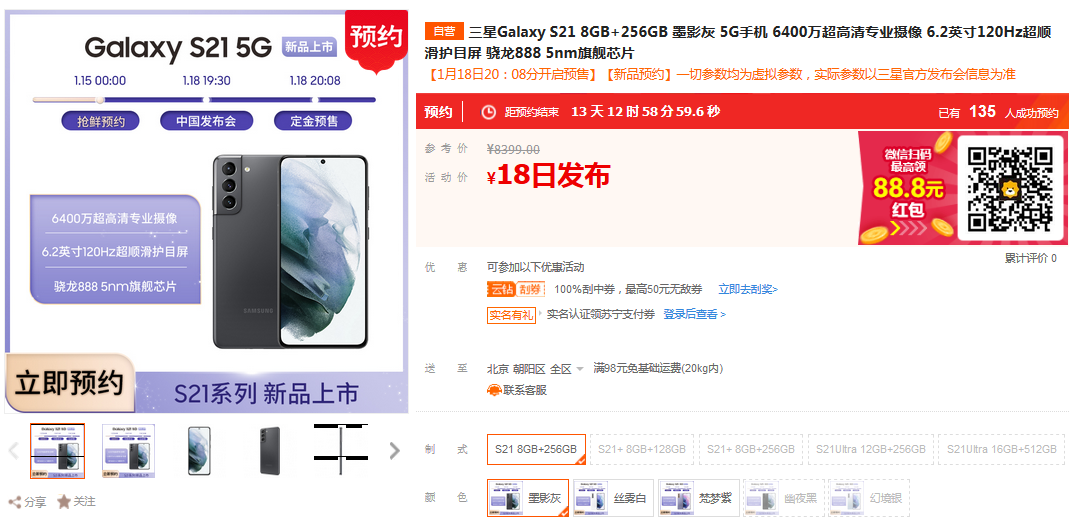Viewport: 1073px width, 524px height.
Task: Select the S21 8GB+256GB model option
Action: pyautogui.click(x=536, y=449)
